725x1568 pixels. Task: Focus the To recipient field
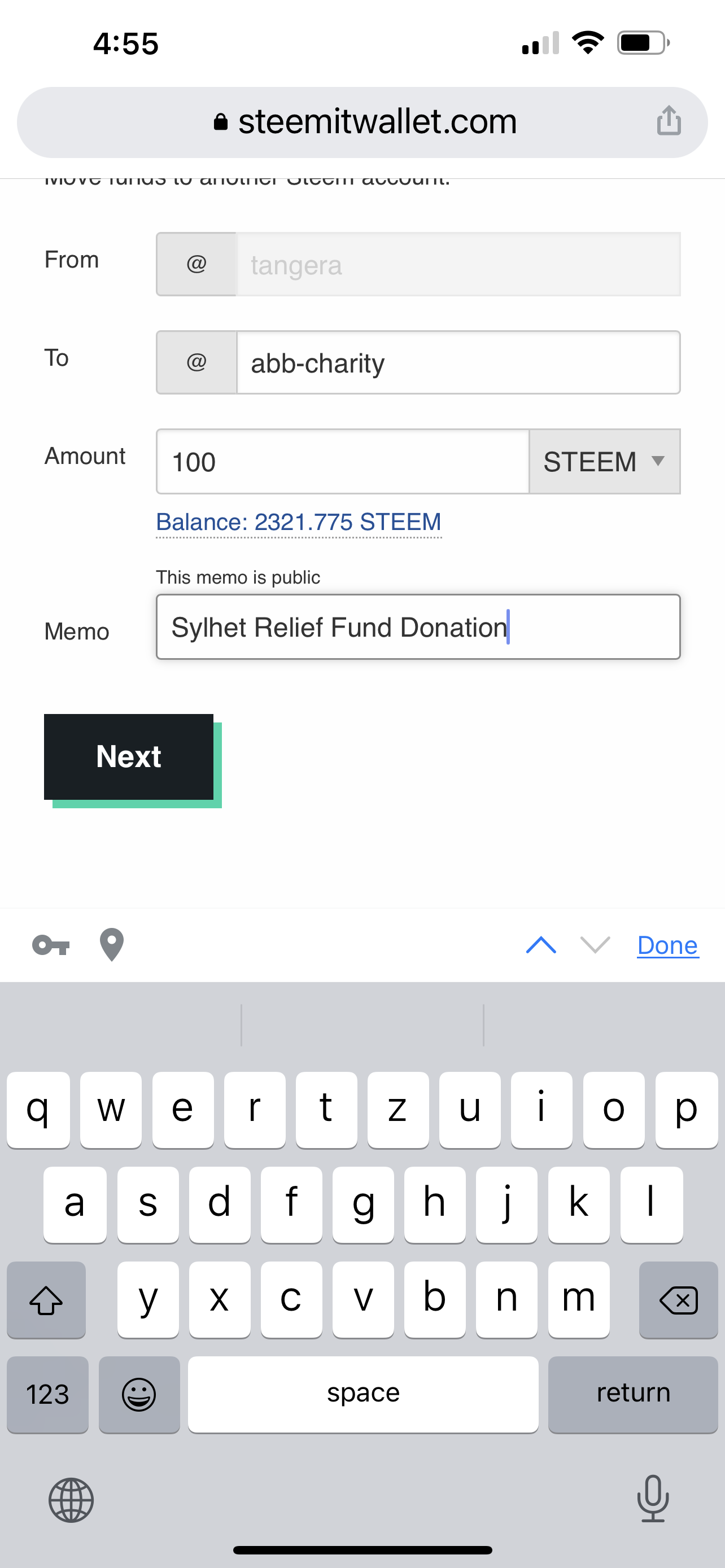458,363
